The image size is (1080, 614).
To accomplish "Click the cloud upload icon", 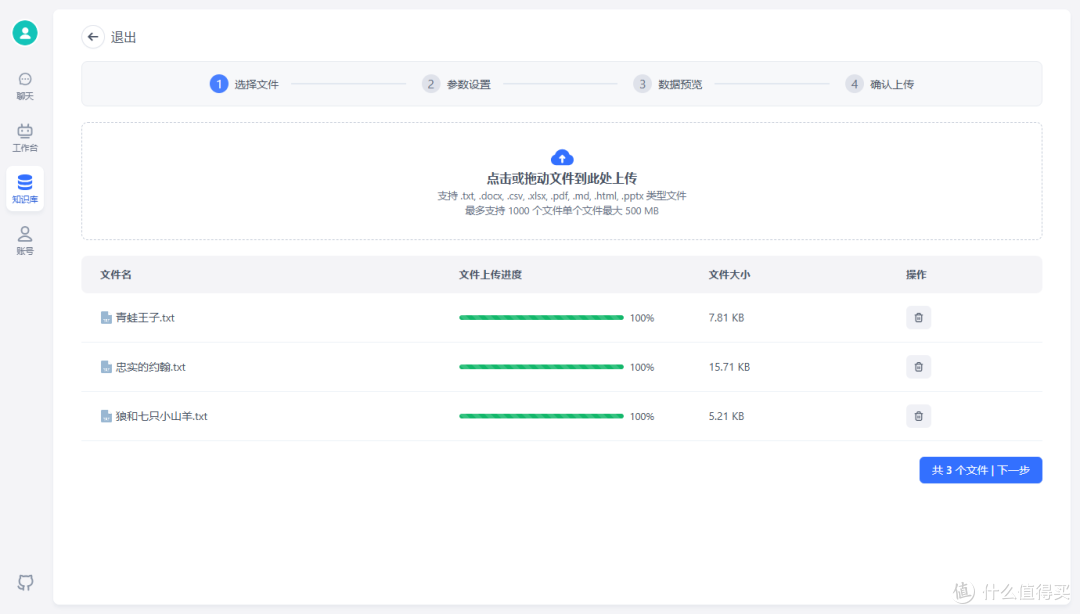I will (x=562, y=157).
